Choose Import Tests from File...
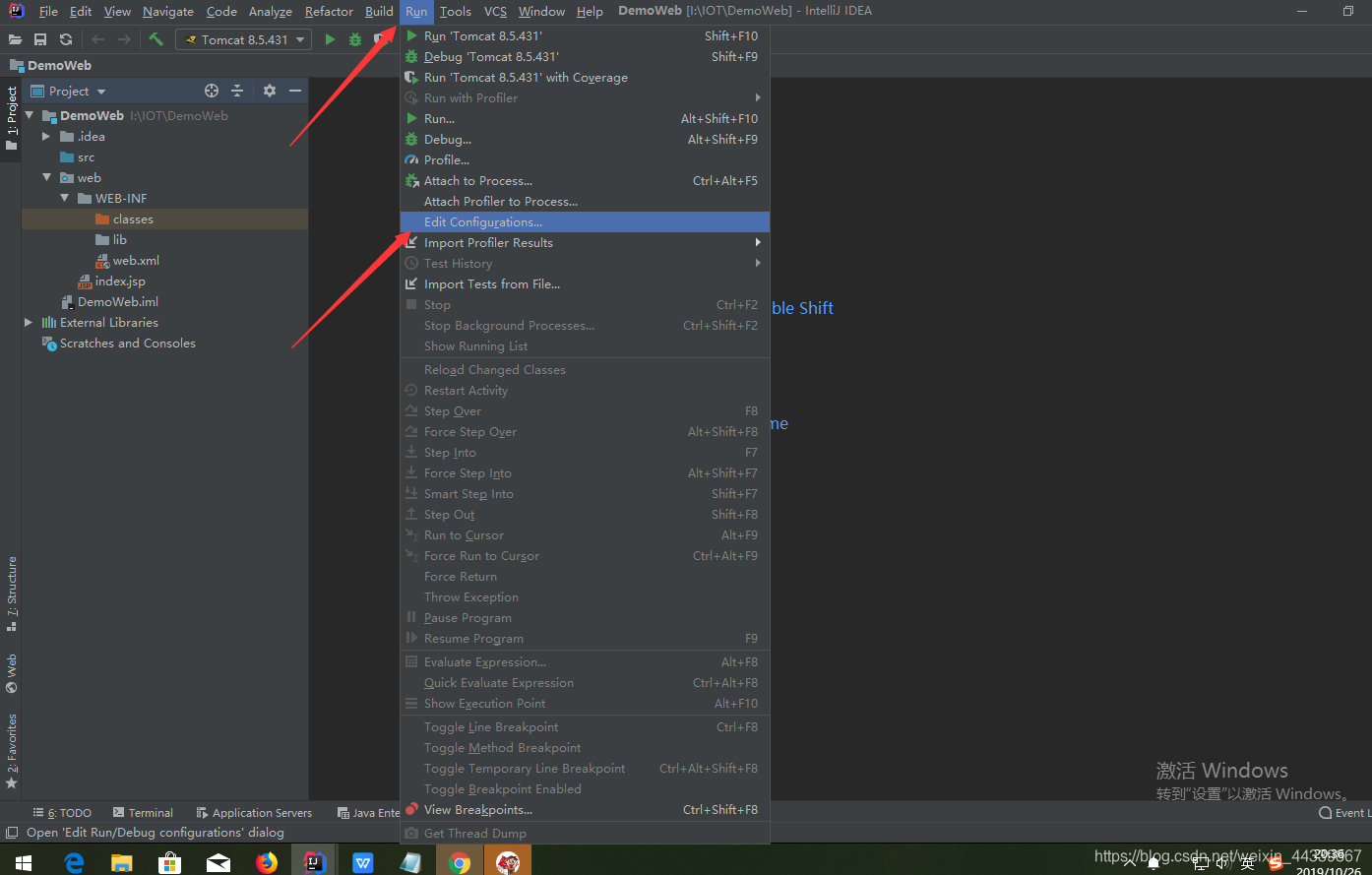 tap(585, 283)
